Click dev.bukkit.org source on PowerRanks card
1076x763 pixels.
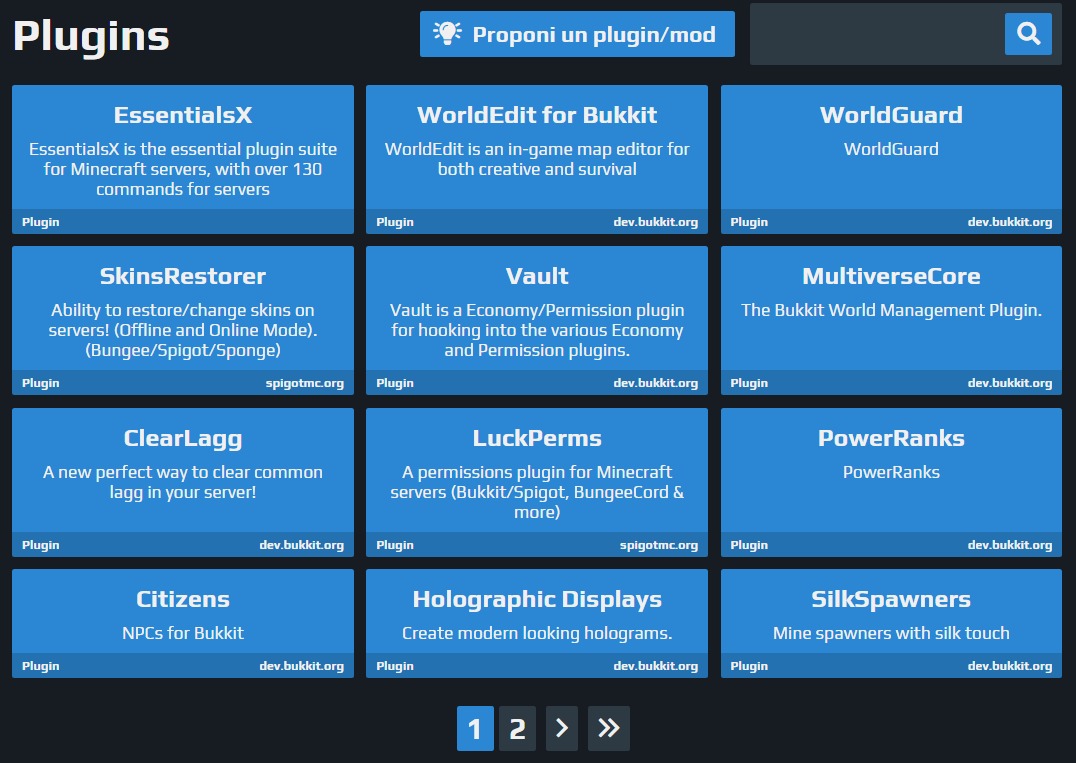click(x=1010, y=545)
